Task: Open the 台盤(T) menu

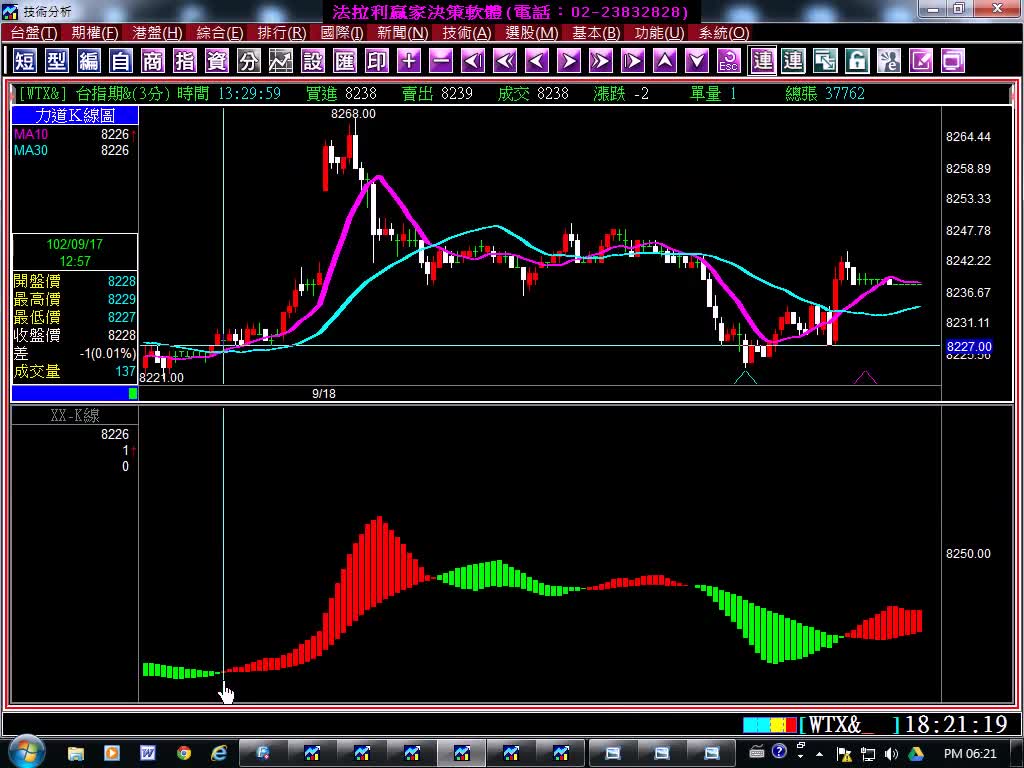Action: [x=34, y=33]
